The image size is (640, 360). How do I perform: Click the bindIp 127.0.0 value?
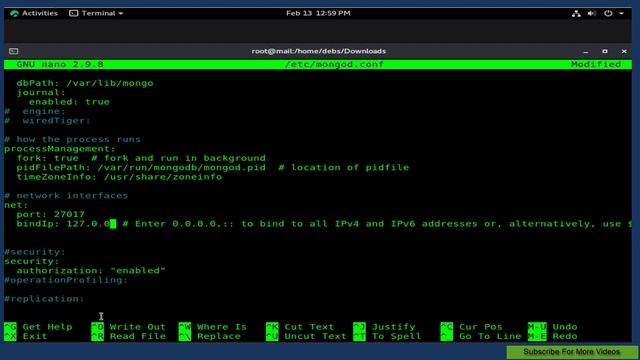coord(88,224)
